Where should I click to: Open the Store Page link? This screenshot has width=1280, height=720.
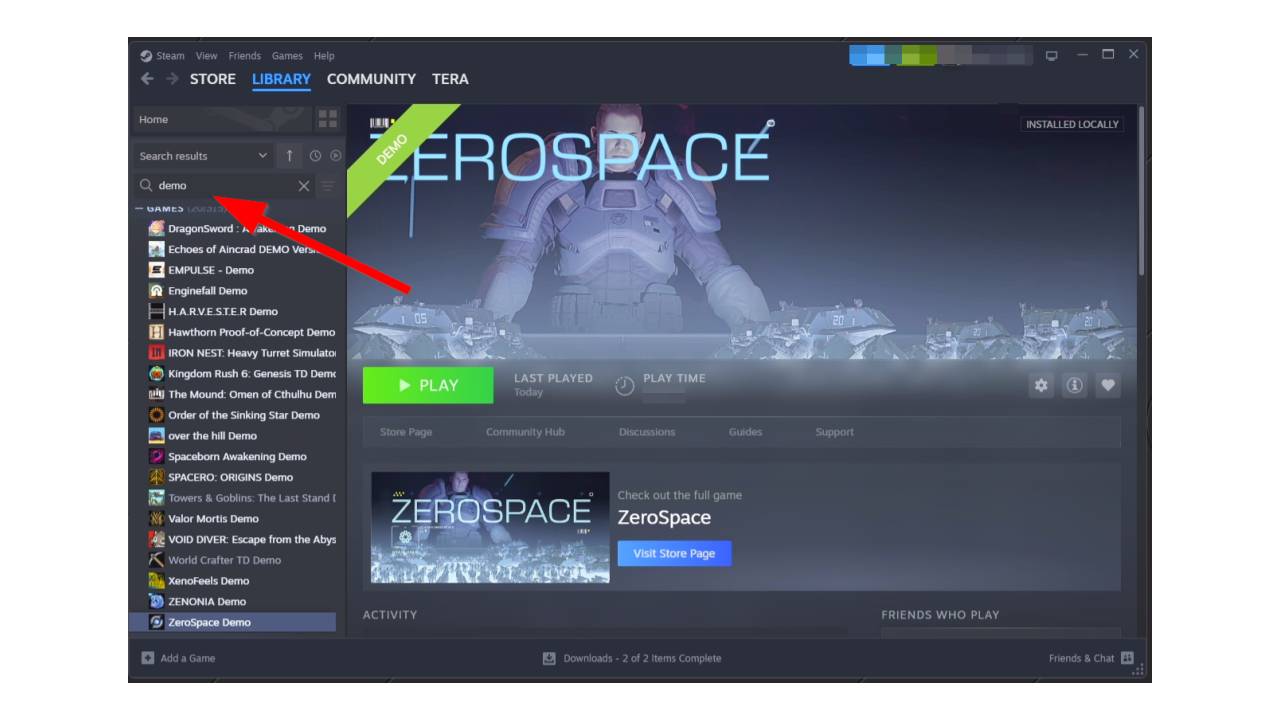point(406,432)
